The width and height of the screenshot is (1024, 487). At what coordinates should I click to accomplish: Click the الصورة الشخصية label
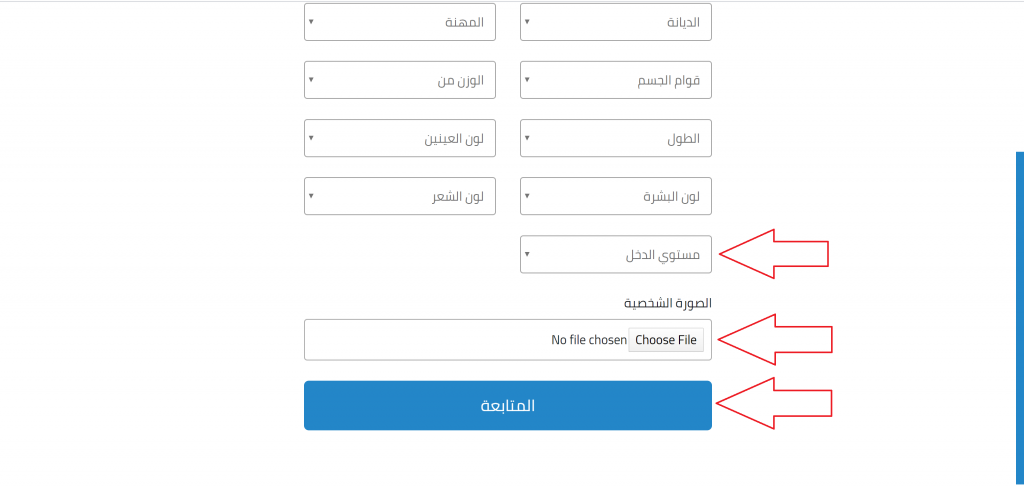(x=668, y=303)
